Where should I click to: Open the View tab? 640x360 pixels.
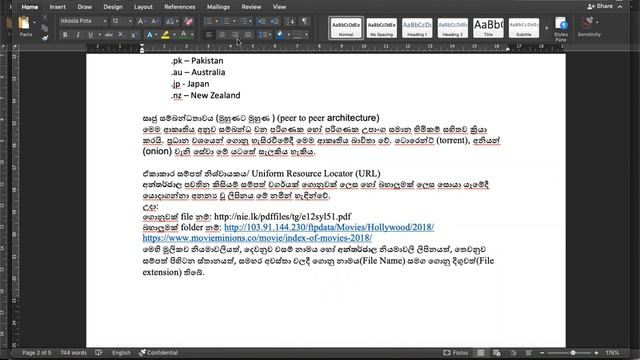(x=279, y=7)
